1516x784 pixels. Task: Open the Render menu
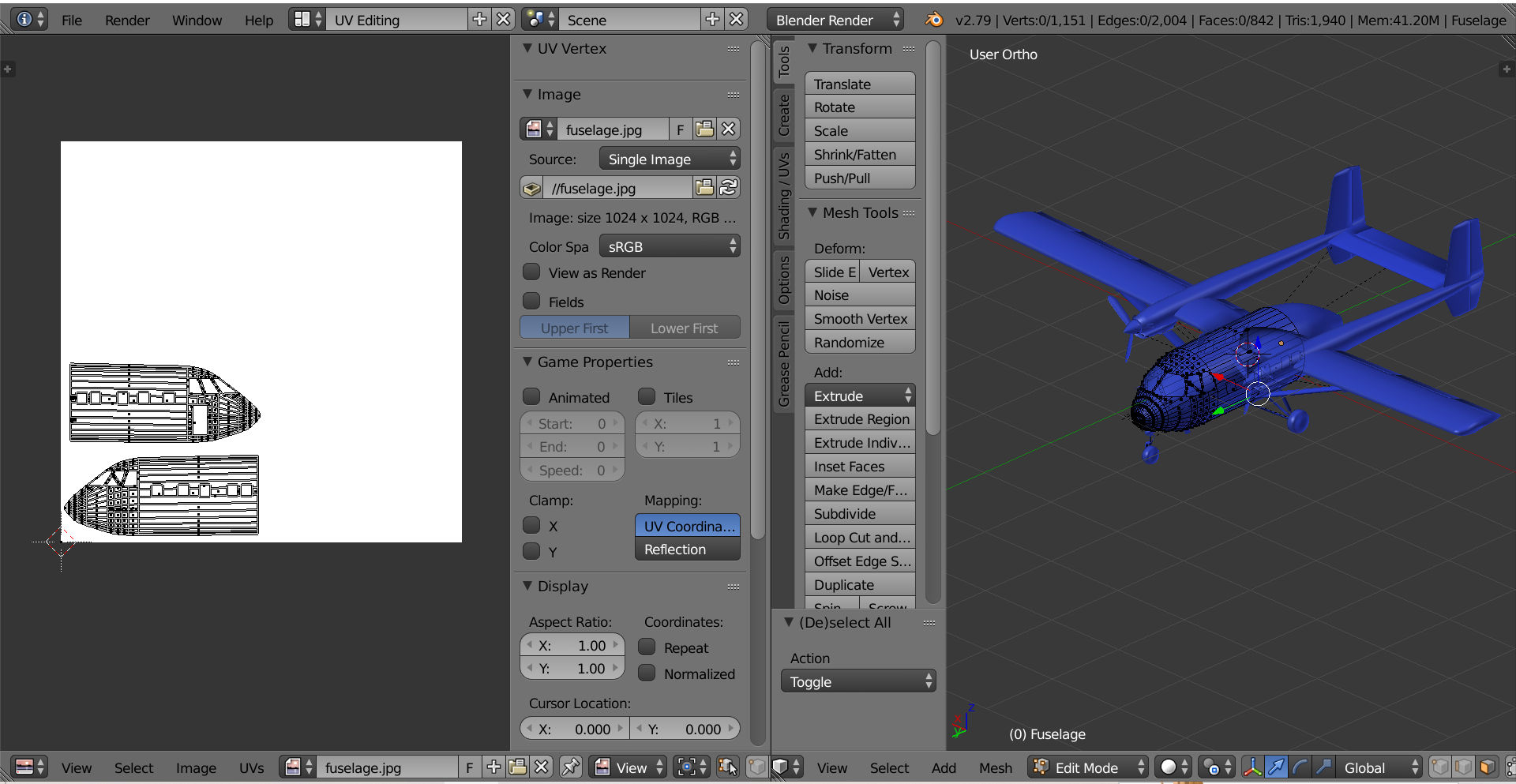(x=127, y=20)
